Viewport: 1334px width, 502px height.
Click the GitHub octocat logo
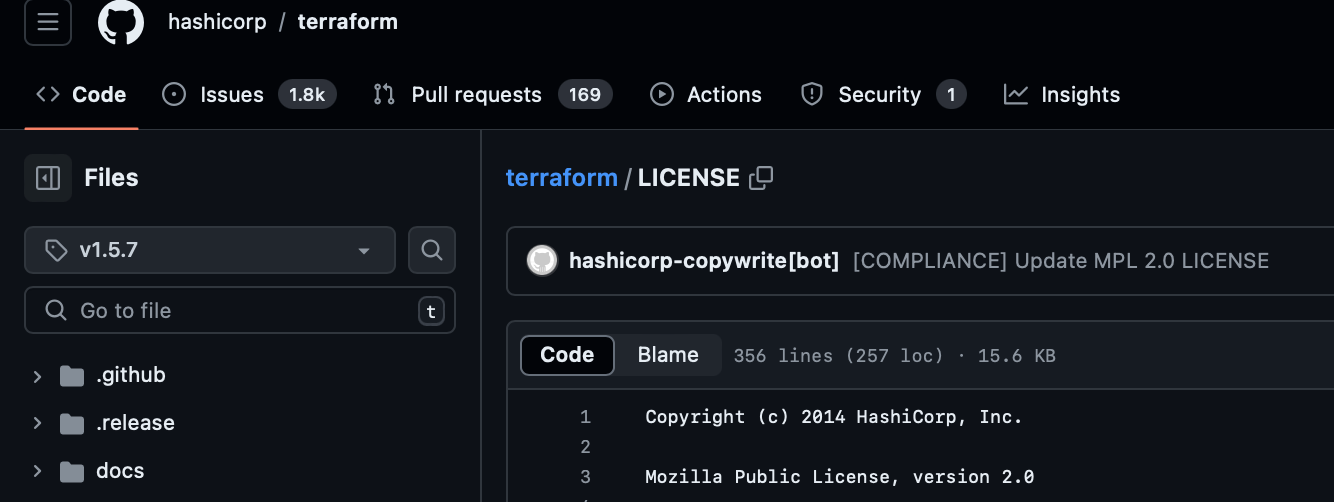tap(121, 22)
